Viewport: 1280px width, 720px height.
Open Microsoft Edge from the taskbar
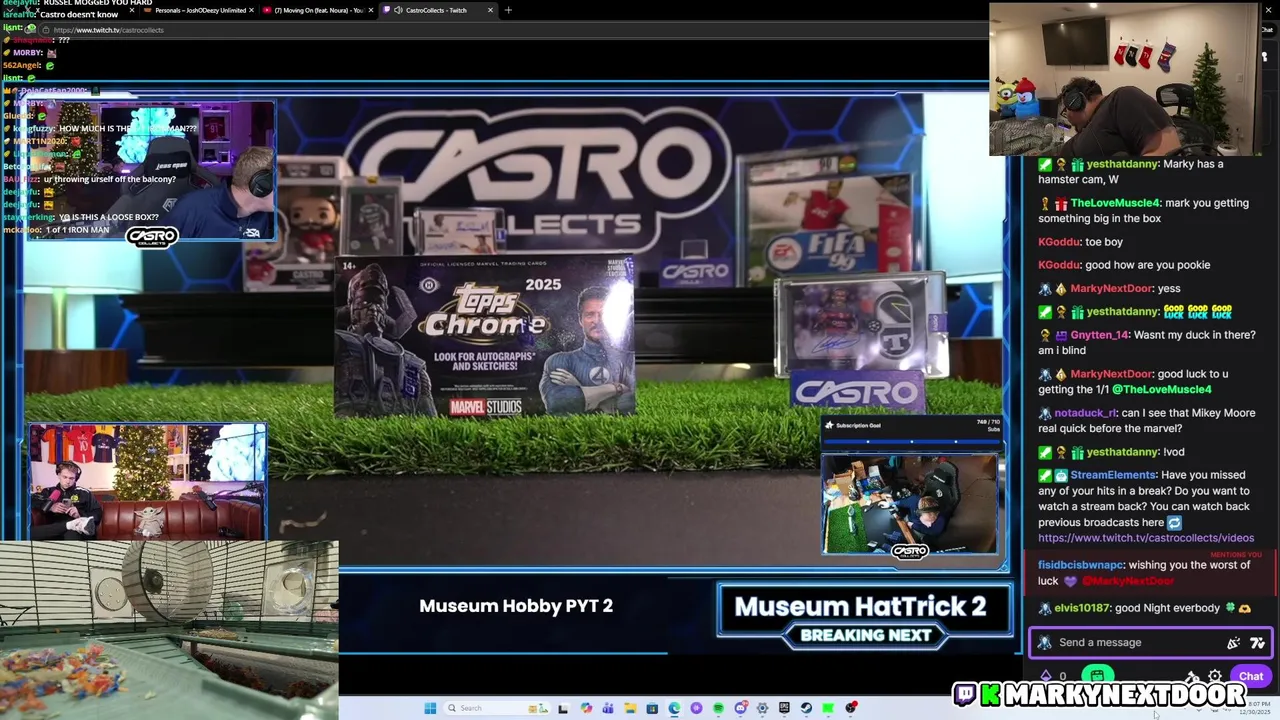coord(674,708)
